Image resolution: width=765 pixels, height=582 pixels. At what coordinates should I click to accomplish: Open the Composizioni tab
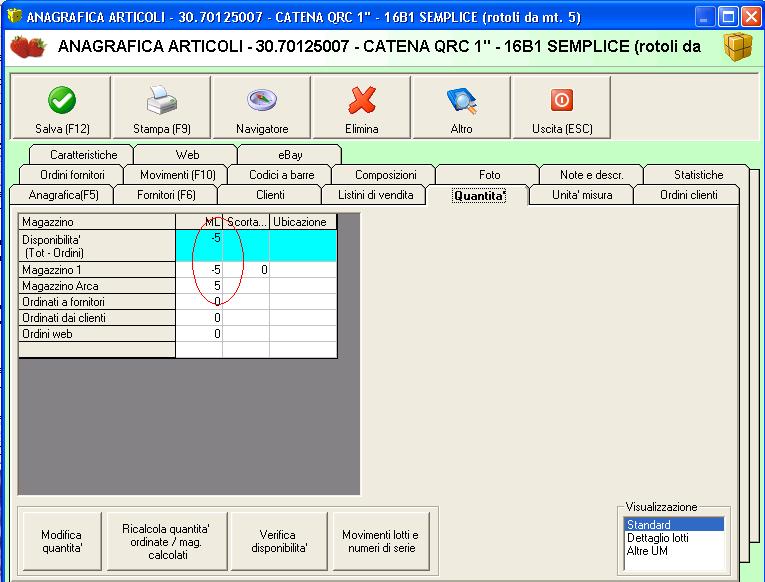[x=384, y=175]
